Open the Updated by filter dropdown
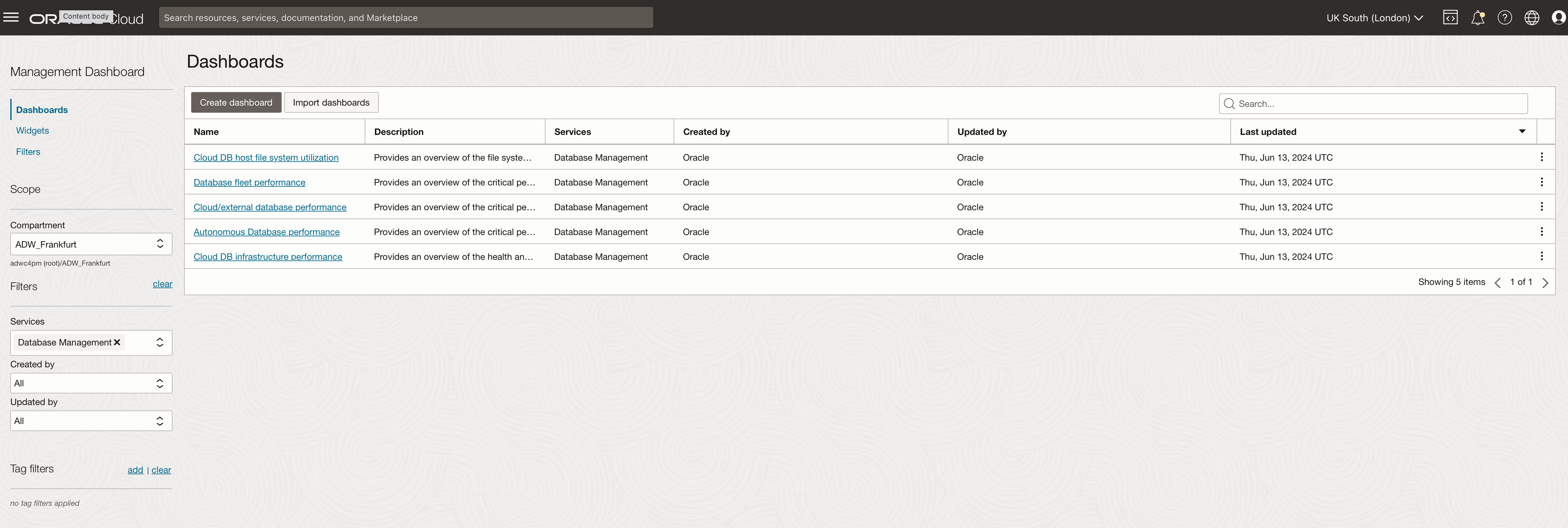 [x=91, y=421]
